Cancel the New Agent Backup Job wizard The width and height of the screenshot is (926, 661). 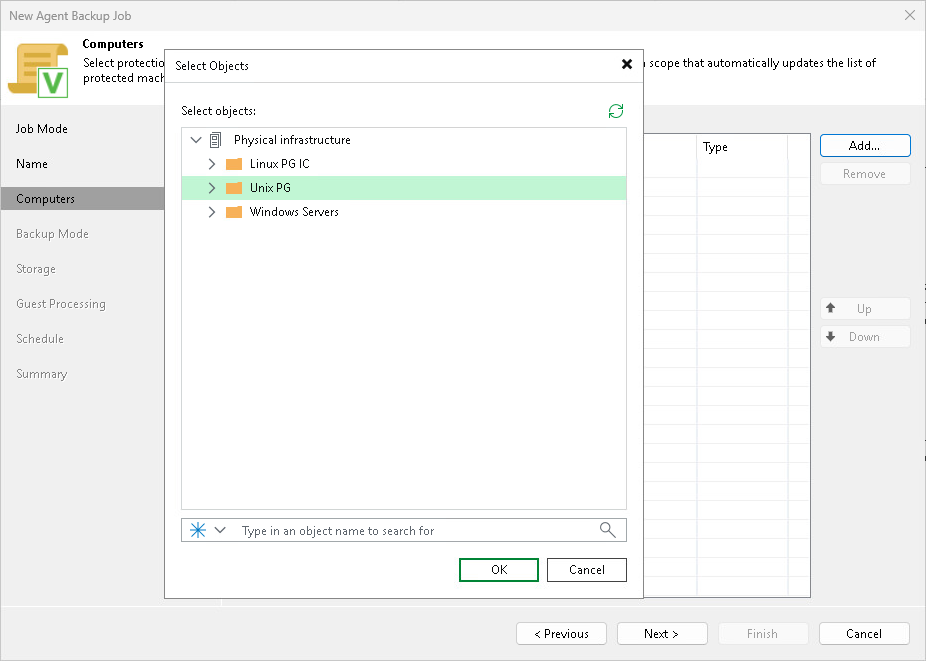click(864, 634)
